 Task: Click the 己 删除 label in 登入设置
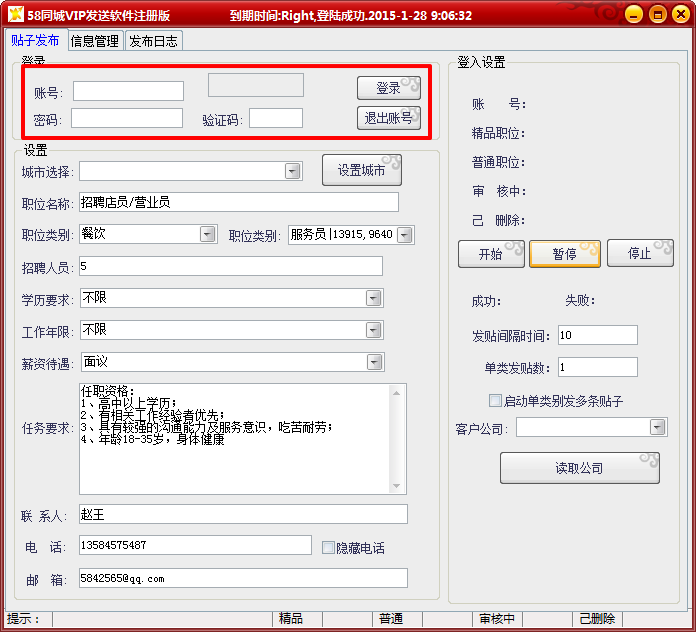click(x=498, y=220)
